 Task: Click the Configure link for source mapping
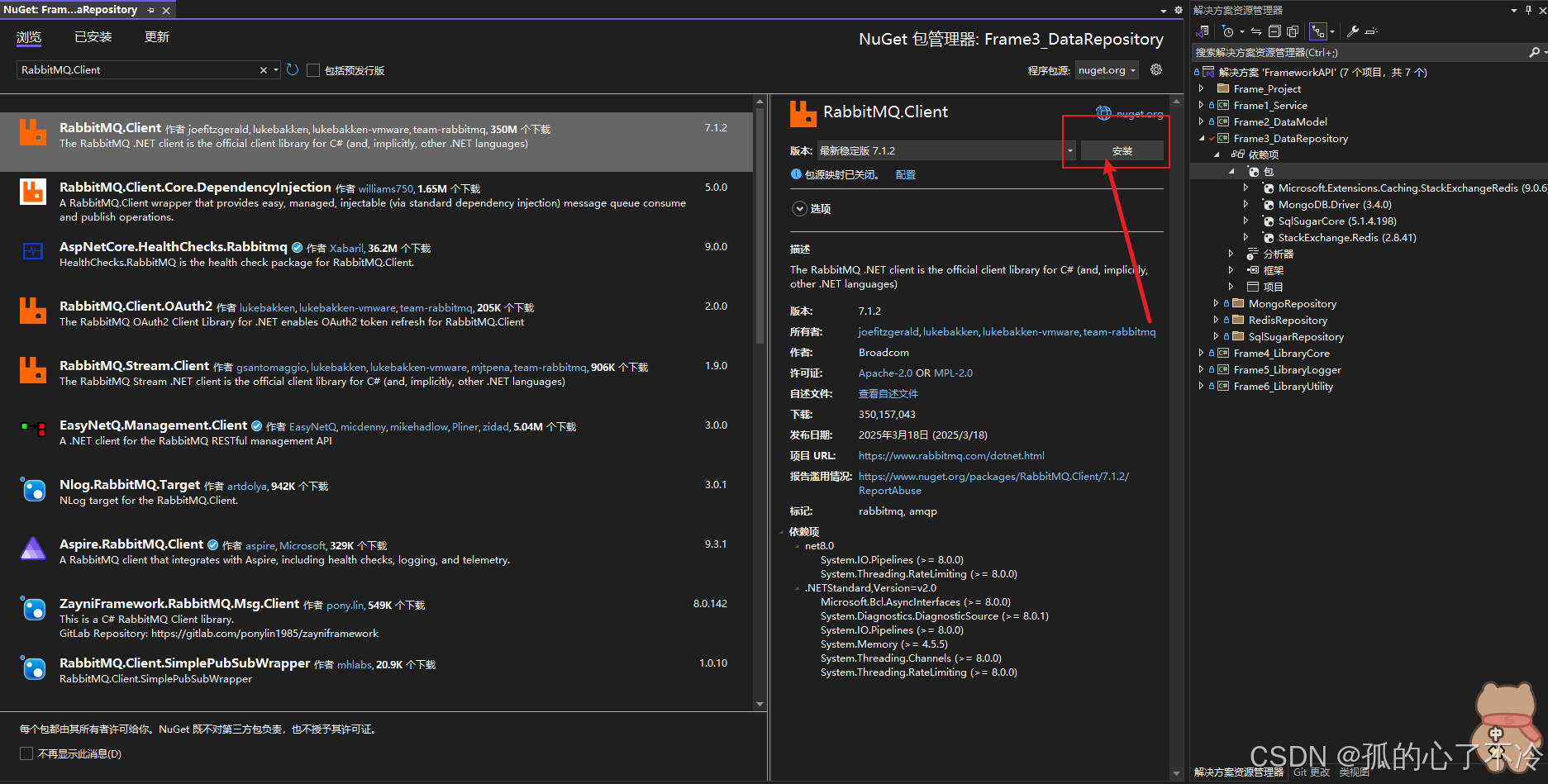coord(906,174)
